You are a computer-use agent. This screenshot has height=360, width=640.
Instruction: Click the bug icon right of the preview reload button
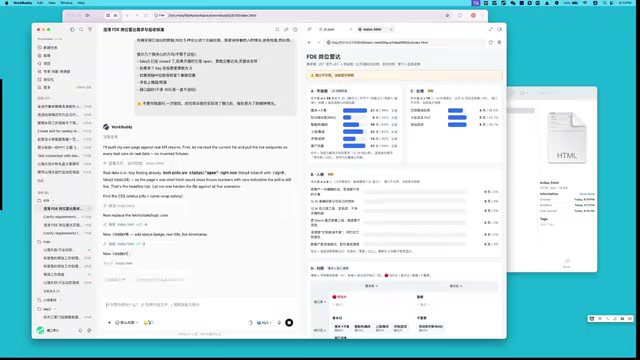(x=499, y=42)
